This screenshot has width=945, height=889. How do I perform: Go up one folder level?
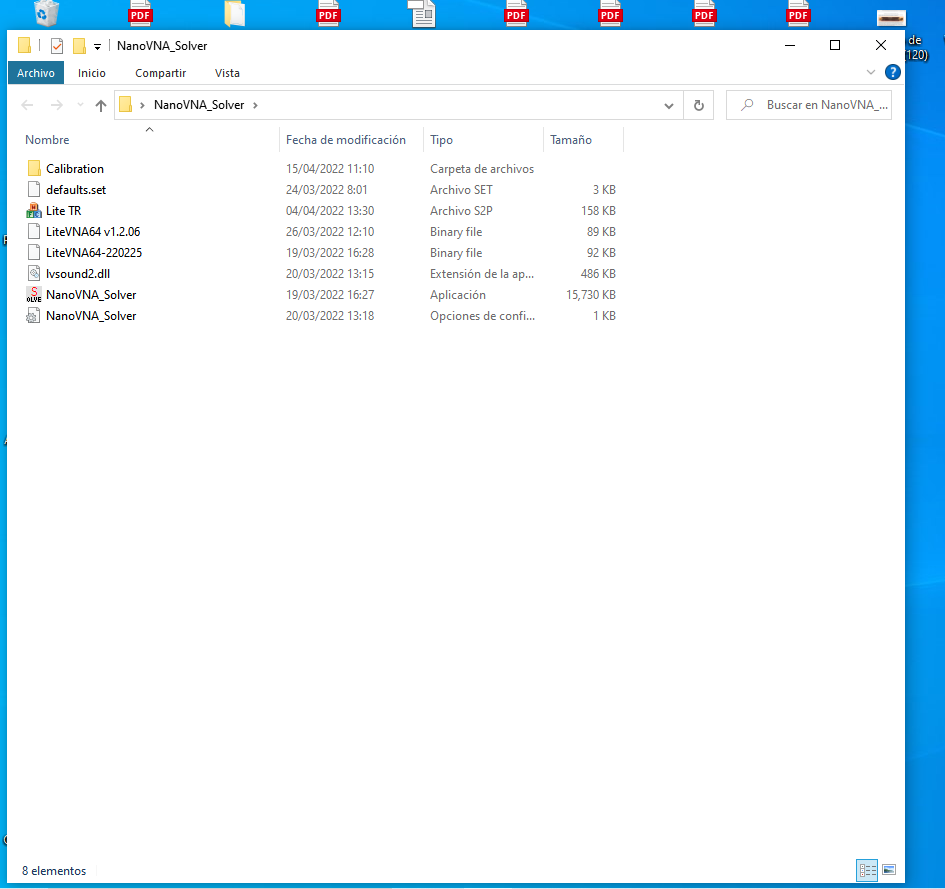click(101, 105)
